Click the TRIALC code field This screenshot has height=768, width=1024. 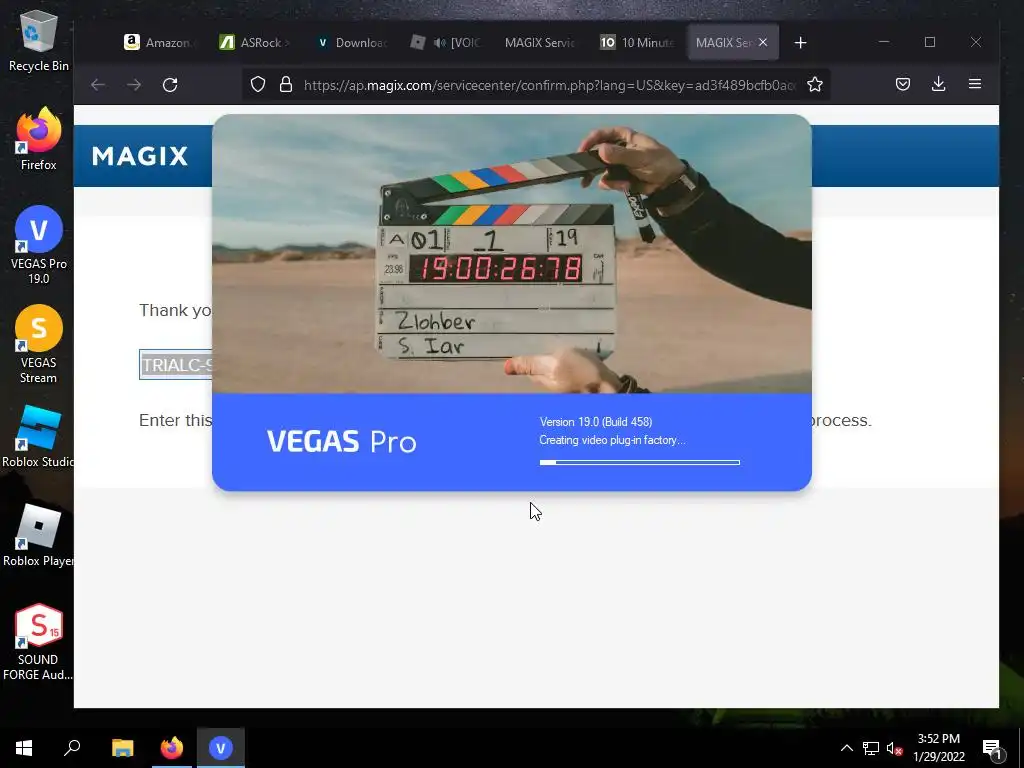tap(176, 364)
